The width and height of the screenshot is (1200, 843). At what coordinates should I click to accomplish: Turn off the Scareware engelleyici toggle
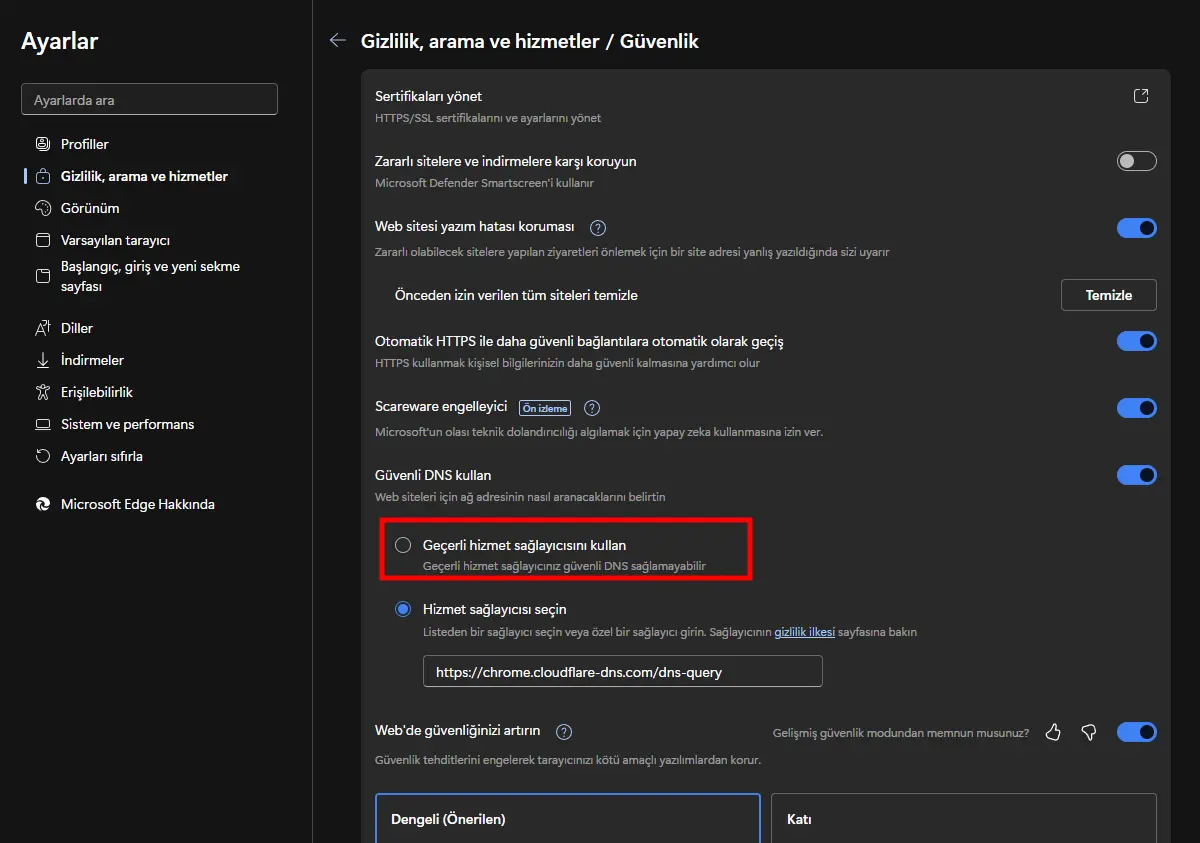(x=1137, y=408)
